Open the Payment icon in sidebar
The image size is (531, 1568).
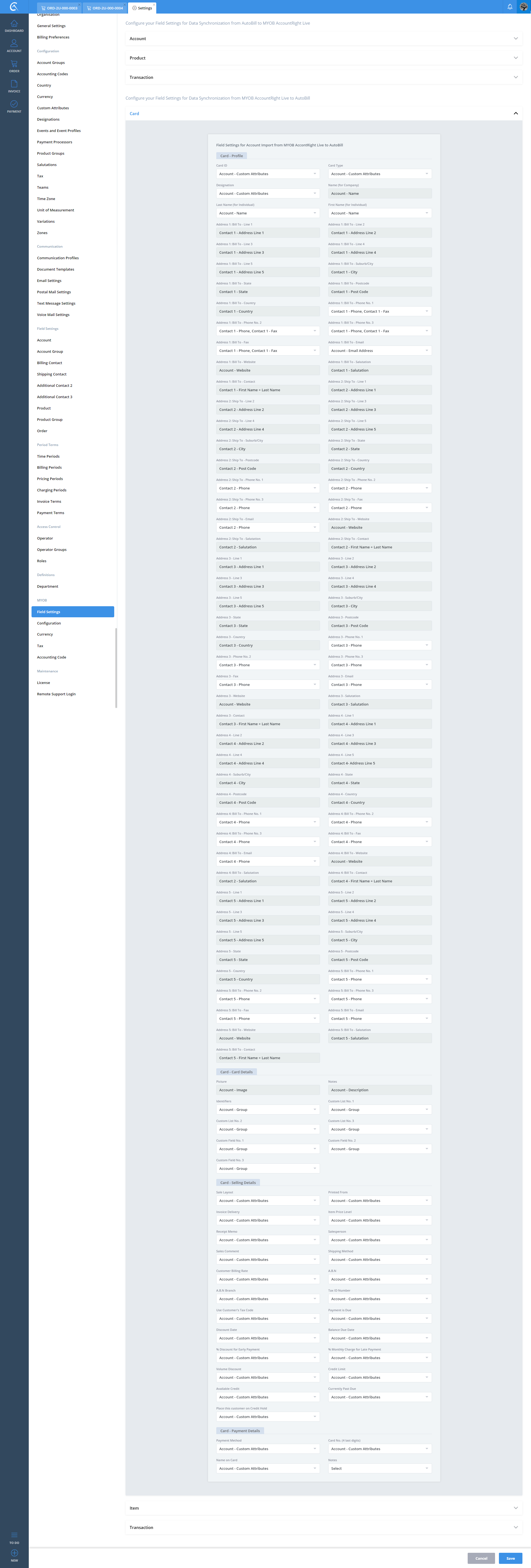[x=14, y=106]
